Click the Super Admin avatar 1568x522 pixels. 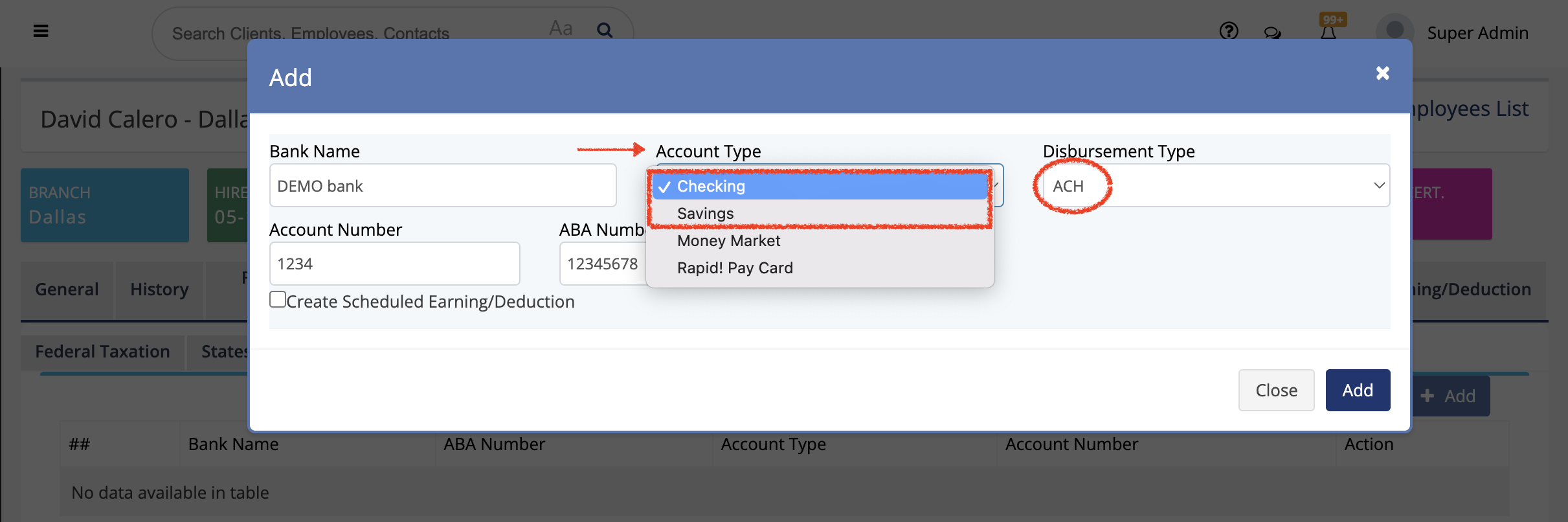click(1394, 31)
